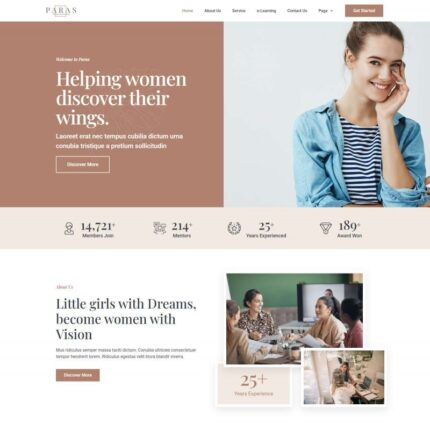Click the 25+ Years Experience card

(254, 384)
